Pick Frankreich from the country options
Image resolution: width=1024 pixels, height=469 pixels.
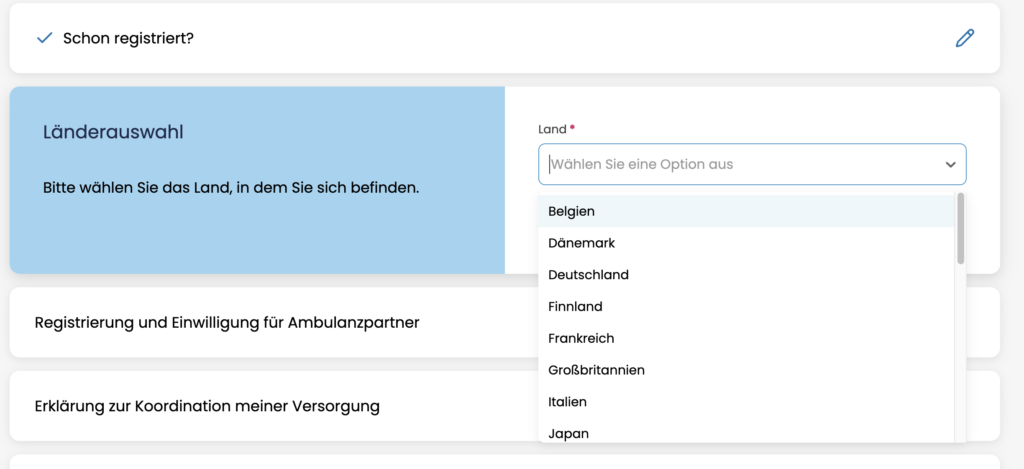(746, 338)
